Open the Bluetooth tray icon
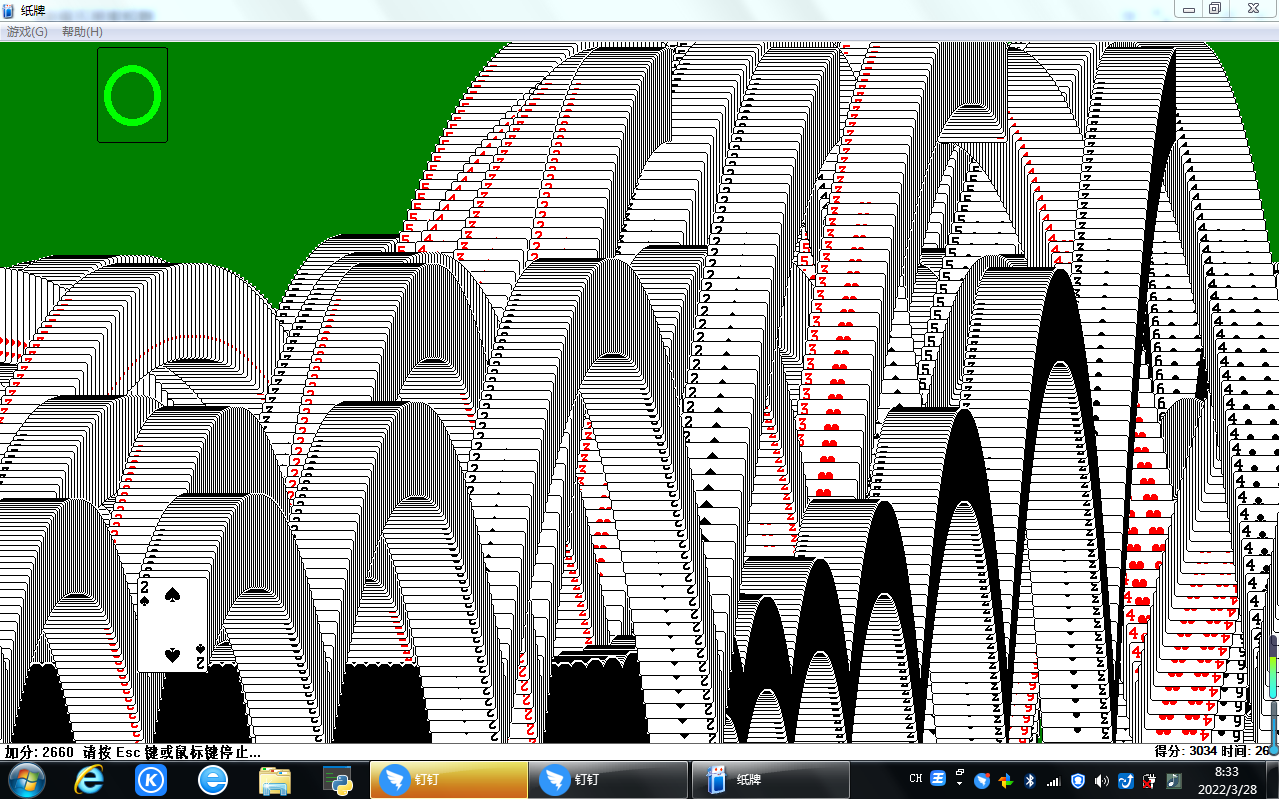 point(1029,780)
